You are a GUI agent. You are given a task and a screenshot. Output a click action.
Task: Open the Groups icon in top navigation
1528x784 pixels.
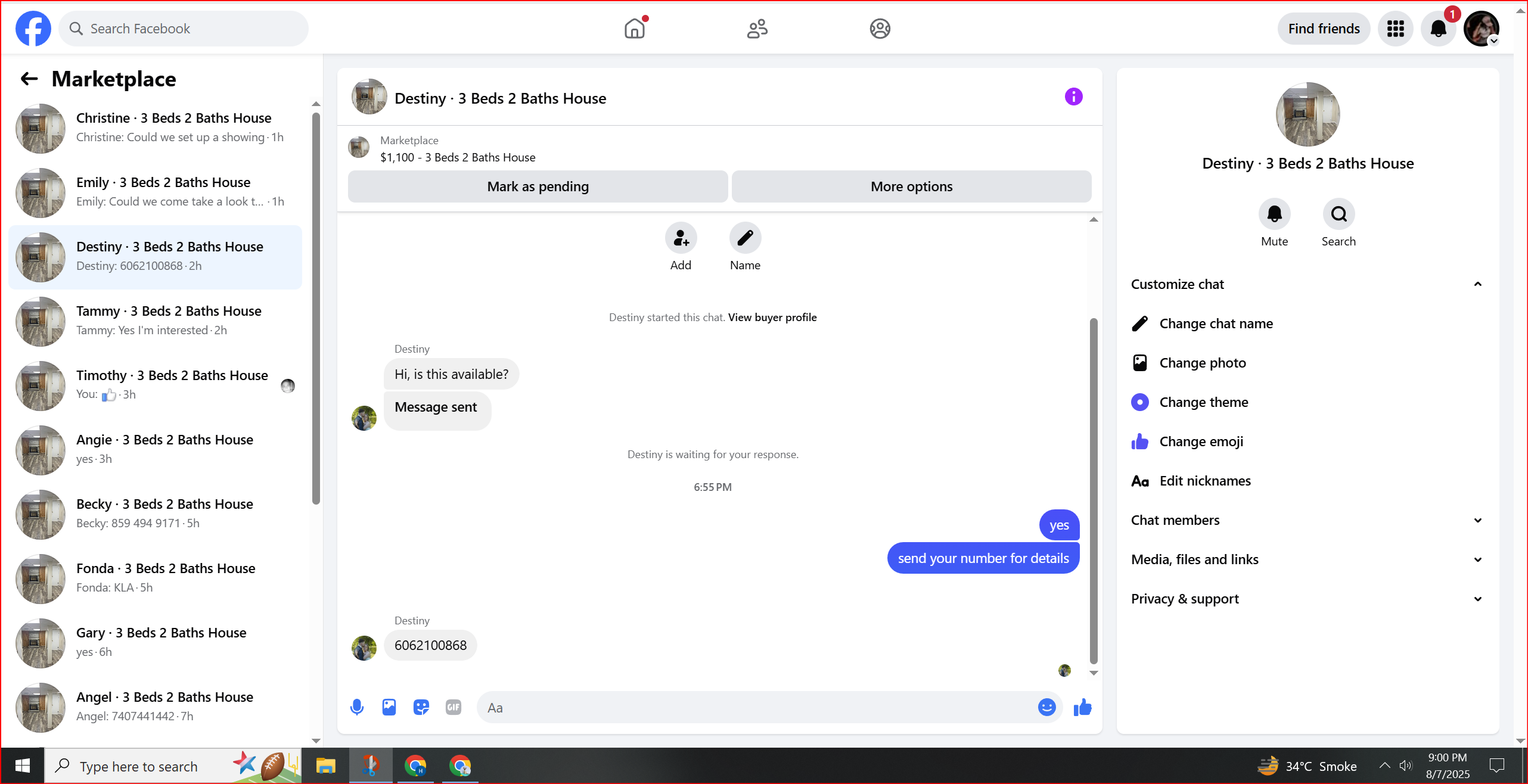coord(880,29)
